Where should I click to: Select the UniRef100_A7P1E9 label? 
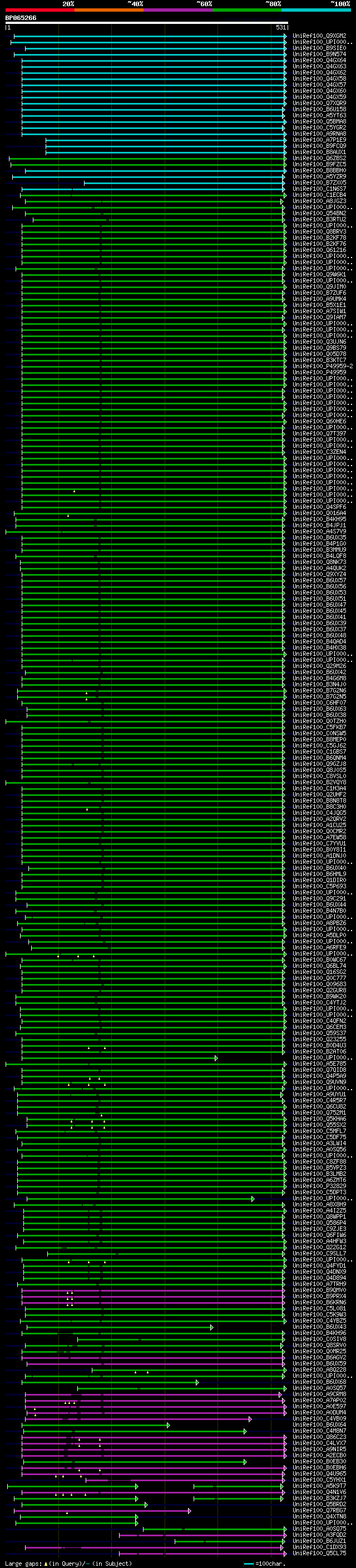[x=319, y=140]
